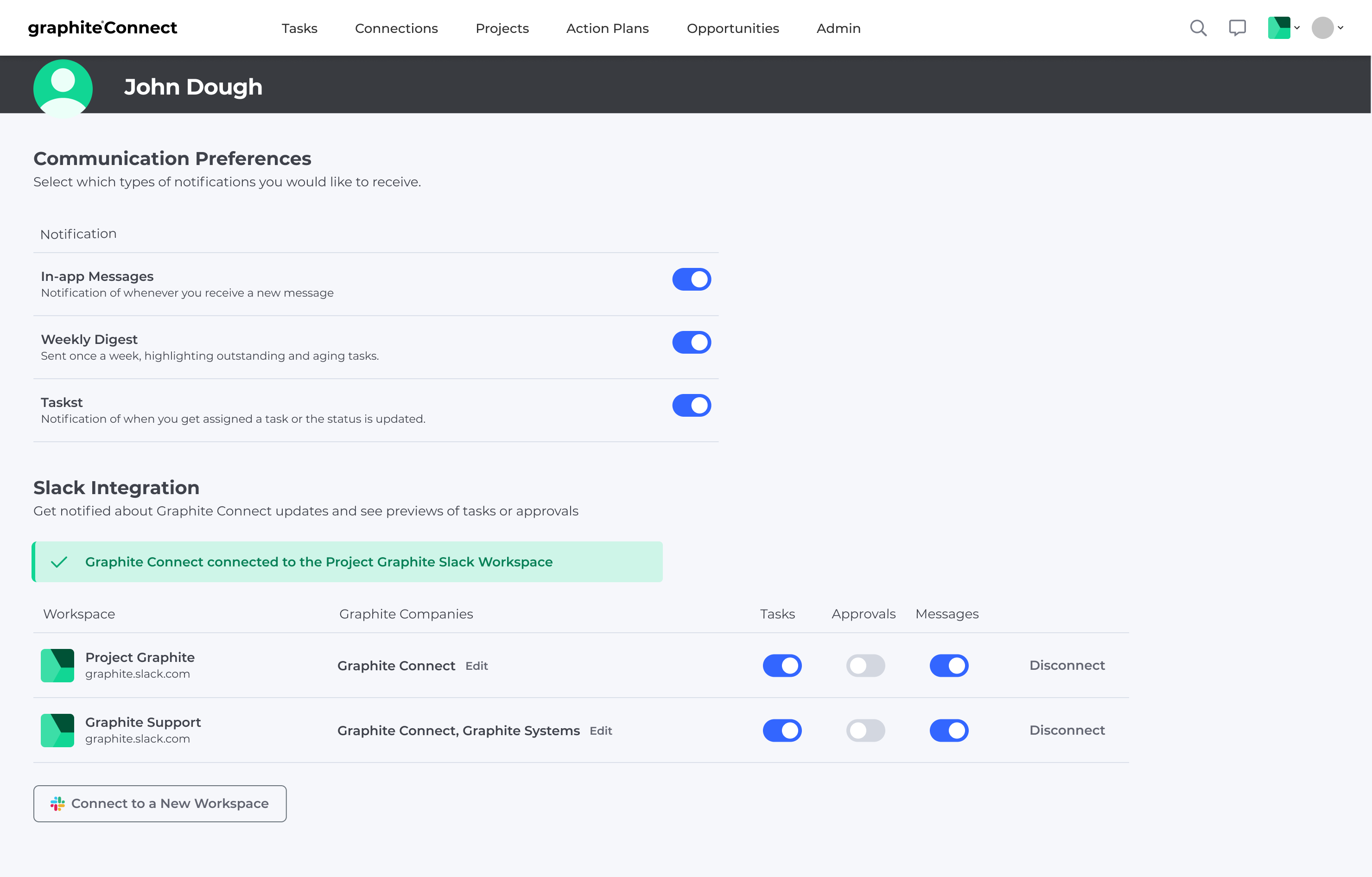This screenshot has height=877, width=1372.
Task: Toggle Tasks for Project Graphite workspace
Action: (x=782, y=665)
